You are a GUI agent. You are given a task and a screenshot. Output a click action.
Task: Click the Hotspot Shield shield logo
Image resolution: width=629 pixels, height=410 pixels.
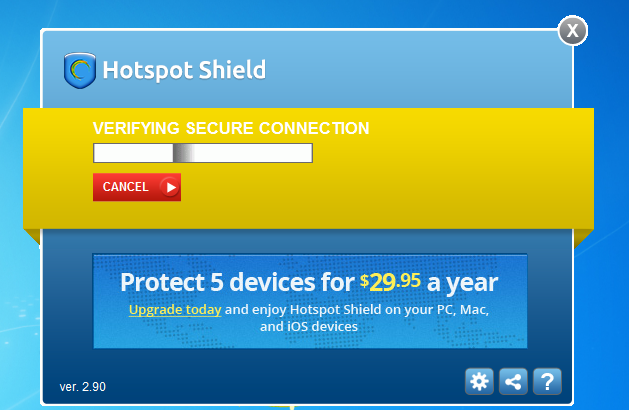pyautogui.click(x=79, y=70)
